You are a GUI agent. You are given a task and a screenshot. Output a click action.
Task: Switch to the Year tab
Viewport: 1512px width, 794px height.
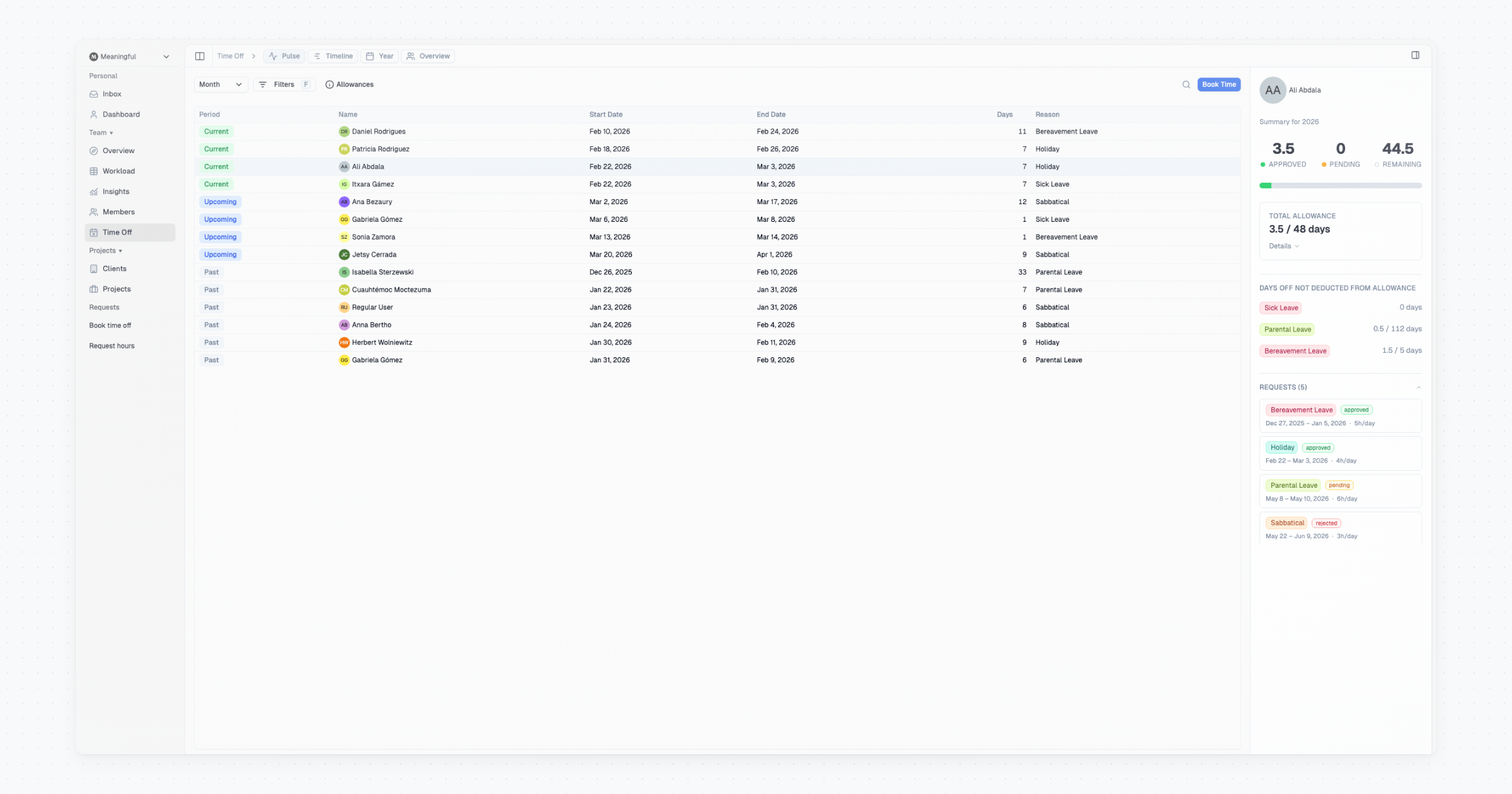[380, 56]
